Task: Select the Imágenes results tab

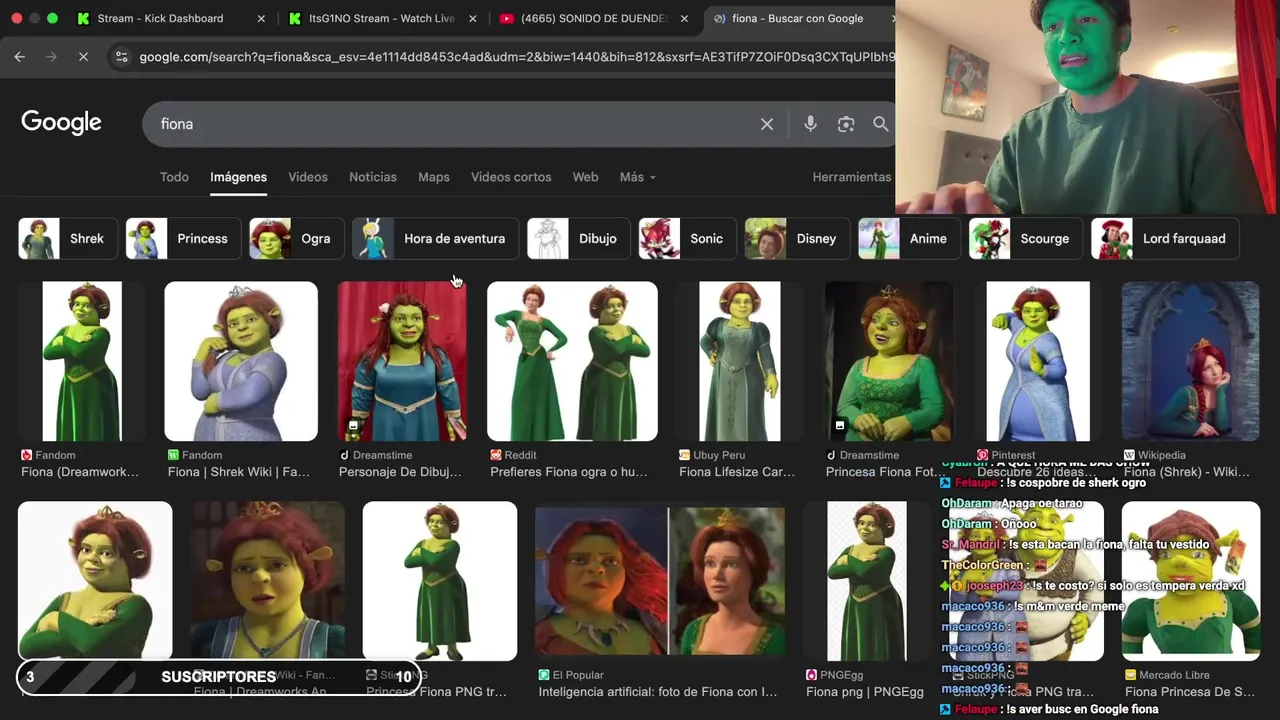Action: pos(238,177)
